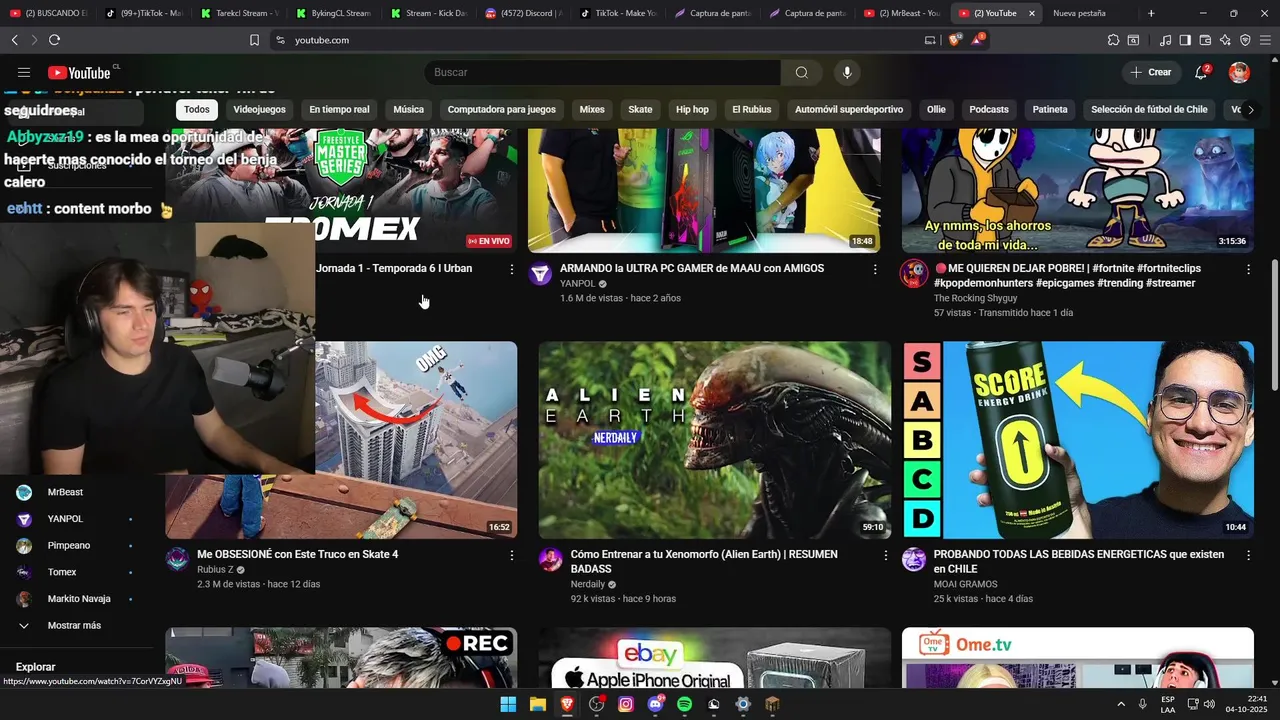1280x720 pixels.
Task: Open options for ME QUIEREN DEJAR POBRE video
Action: [1248, 269]
